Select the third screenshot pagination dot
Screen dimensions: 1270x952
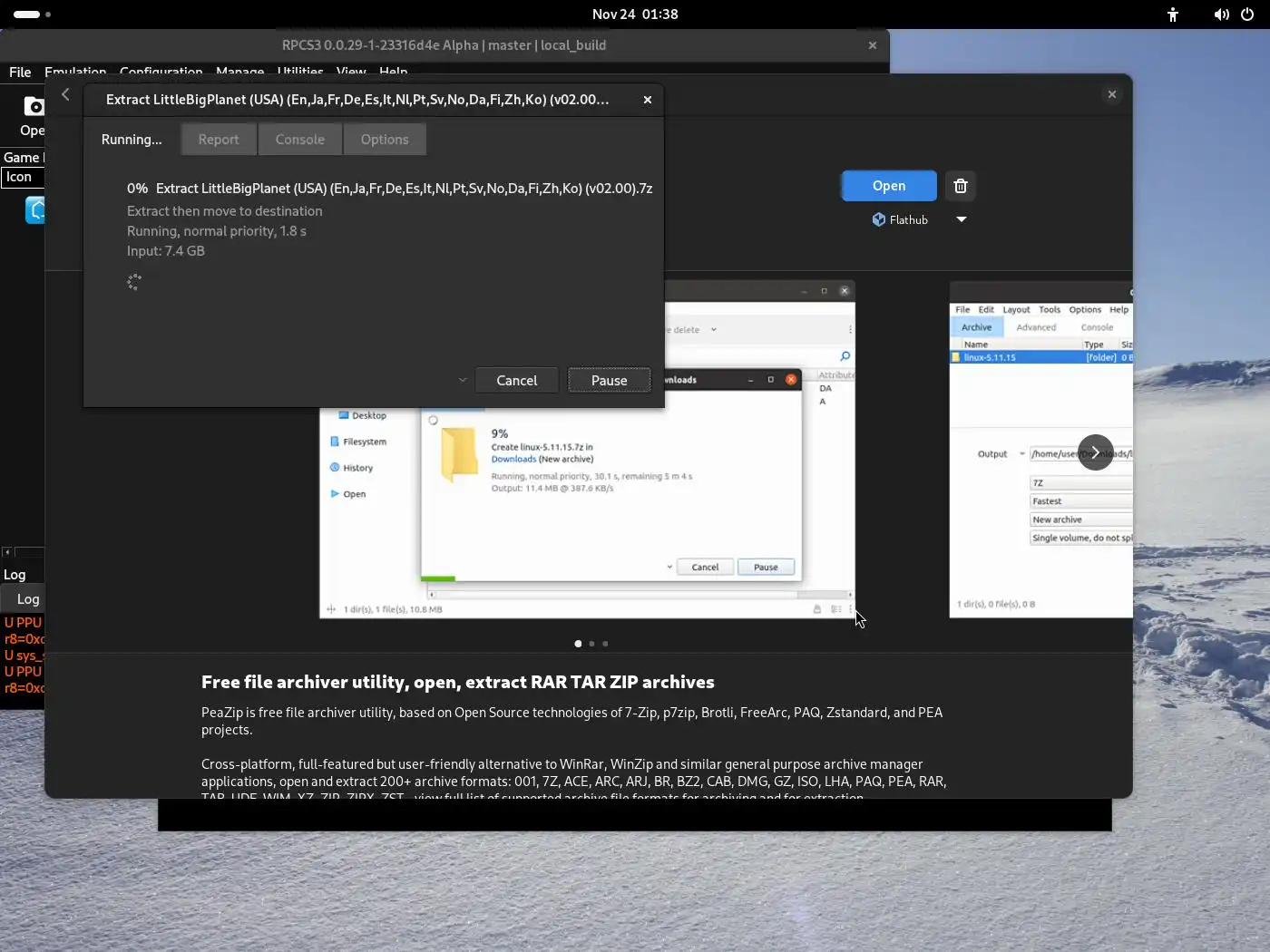coord(605,644)
